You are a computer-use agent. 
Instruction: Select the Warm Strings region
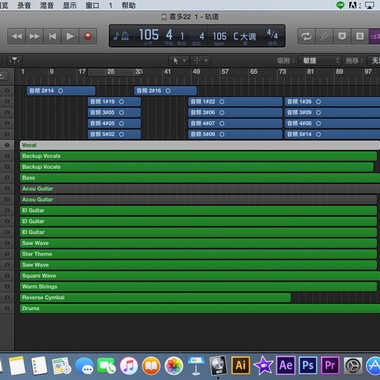(198, 287)
